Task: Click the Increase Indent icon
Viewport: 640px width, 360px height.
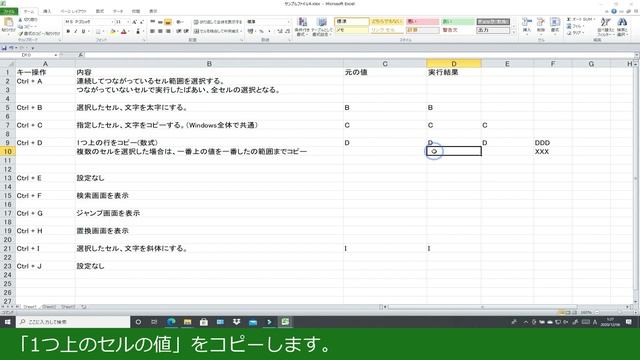Action: coord(186,31)
